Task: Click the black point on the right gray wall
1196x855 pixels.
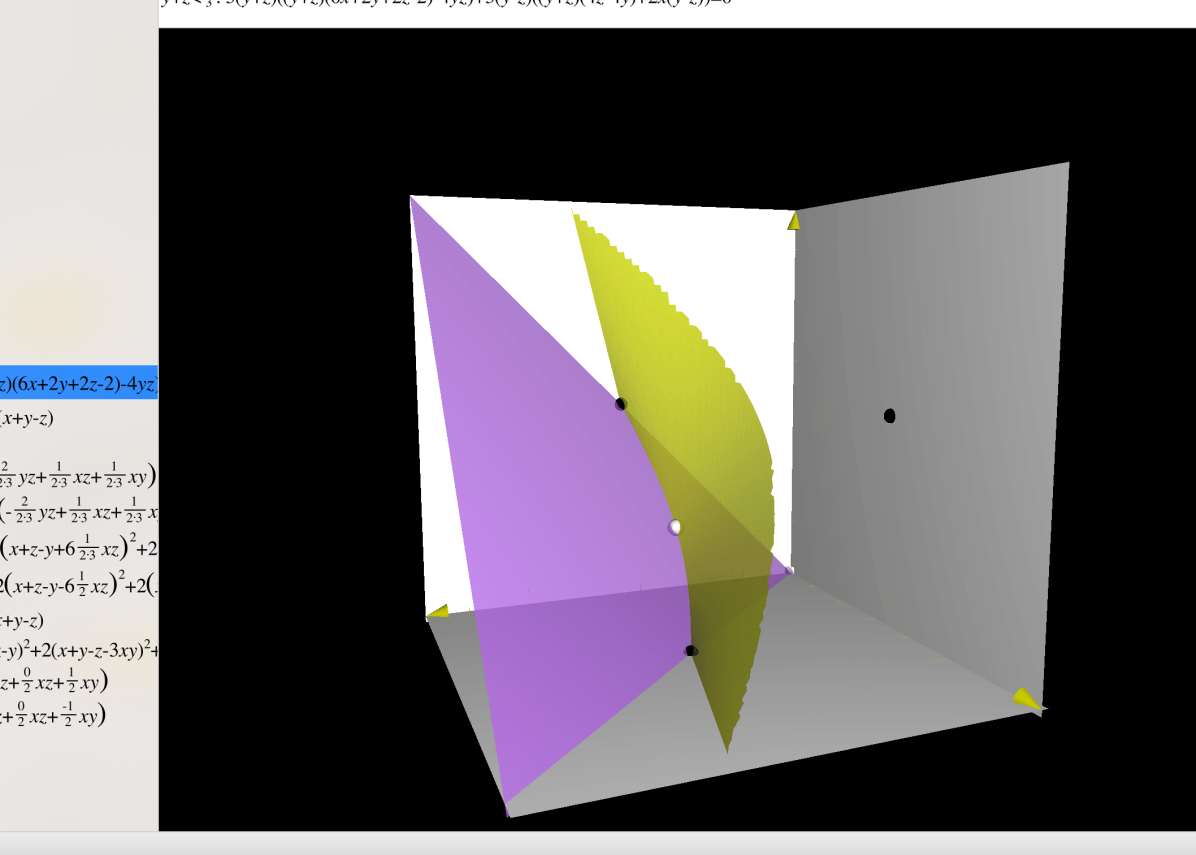Action: [889, 416]
